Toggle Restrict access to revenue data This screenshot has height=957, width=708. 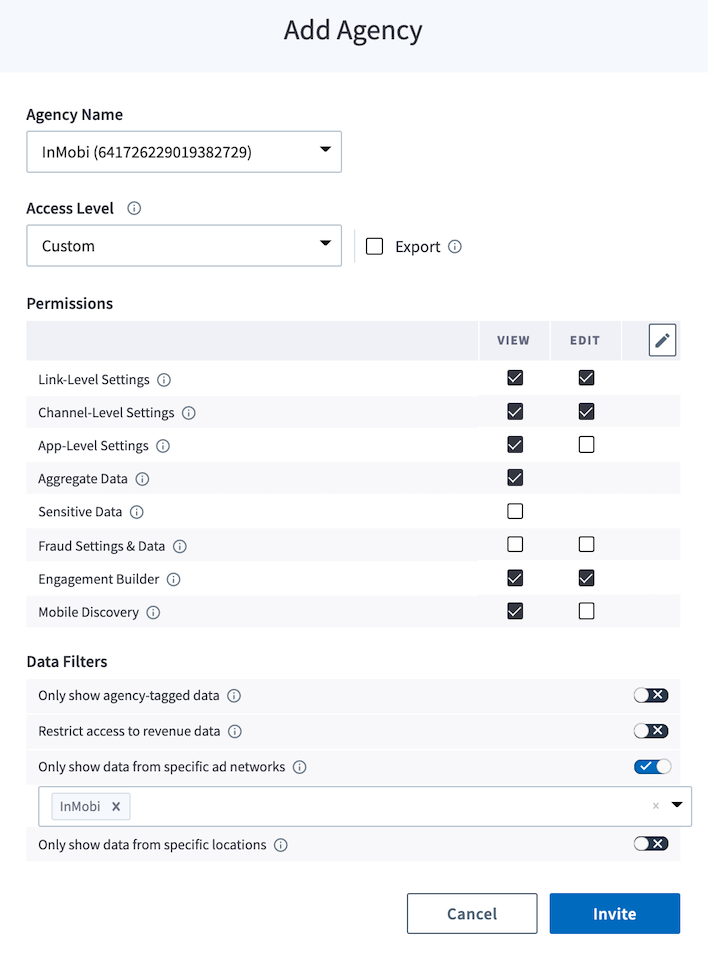tap(651, 731)
